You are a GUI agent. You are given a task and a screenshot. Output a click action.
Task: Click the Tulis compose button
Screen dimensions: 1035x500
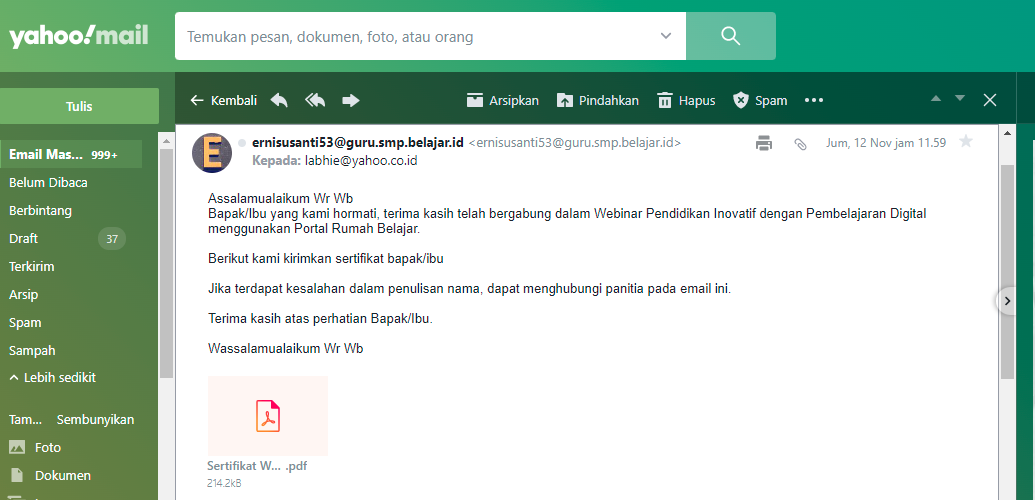click(79, 106)
